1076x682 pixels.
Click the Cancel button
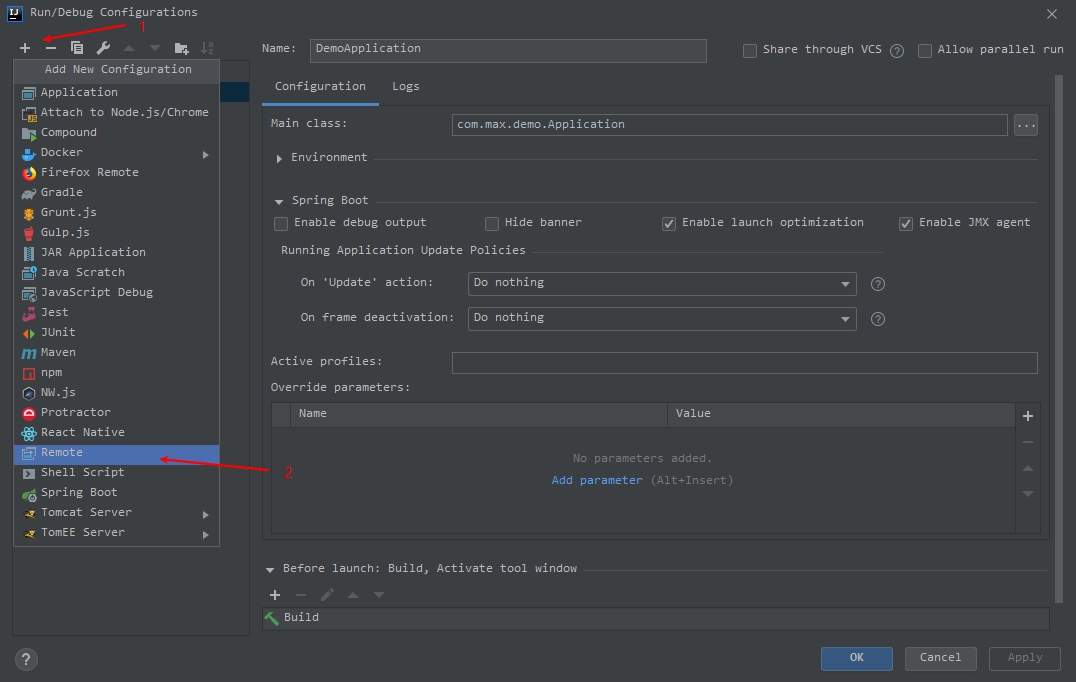(x=940, y=658)
